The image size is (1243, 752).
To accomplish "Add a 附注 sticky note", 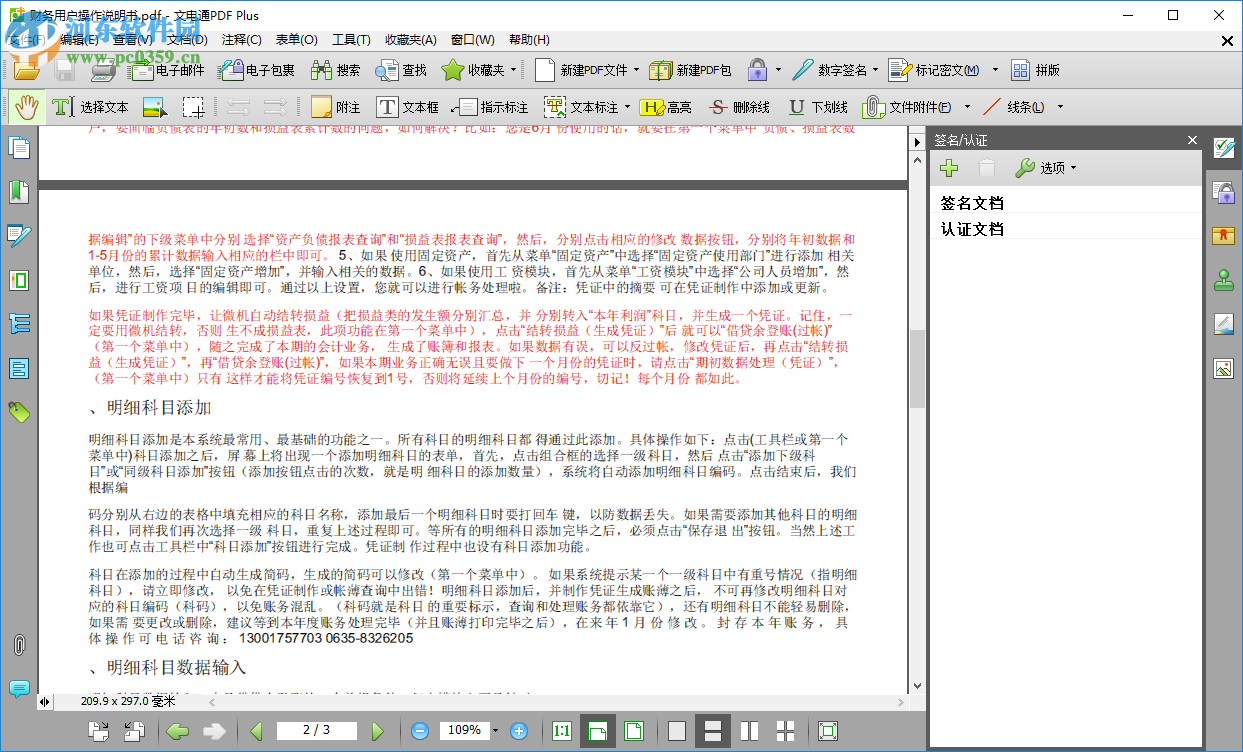I will tap(335, 106).
